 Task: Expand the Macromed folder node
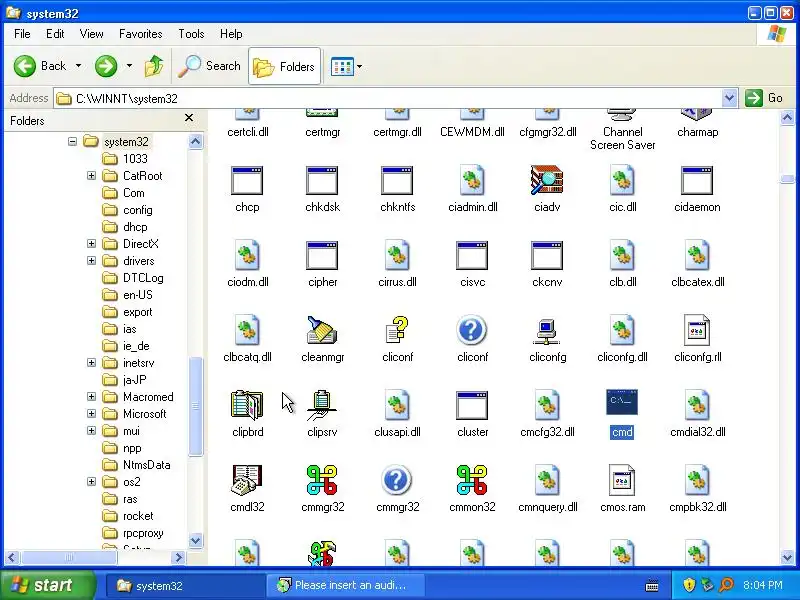91,396
